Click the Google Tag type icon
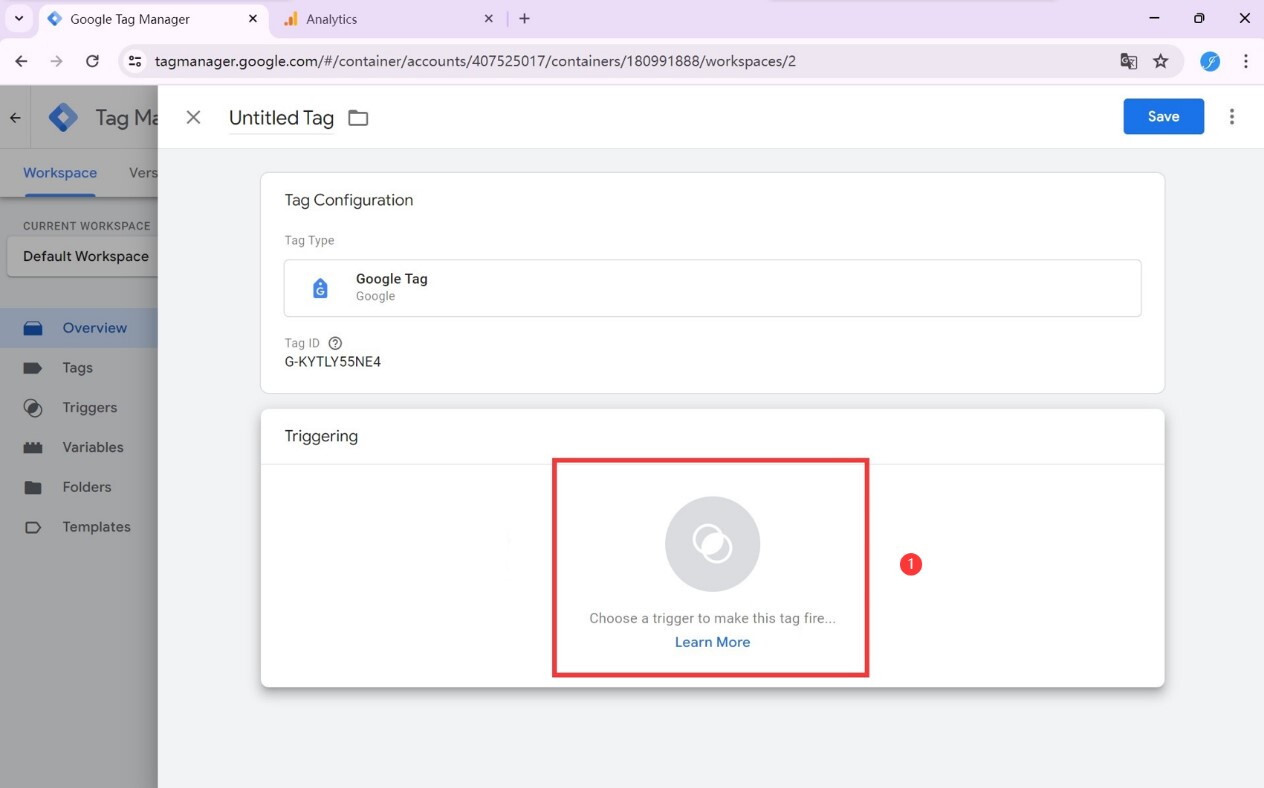This screenshot has width=1264, height=788. [320, 288]
